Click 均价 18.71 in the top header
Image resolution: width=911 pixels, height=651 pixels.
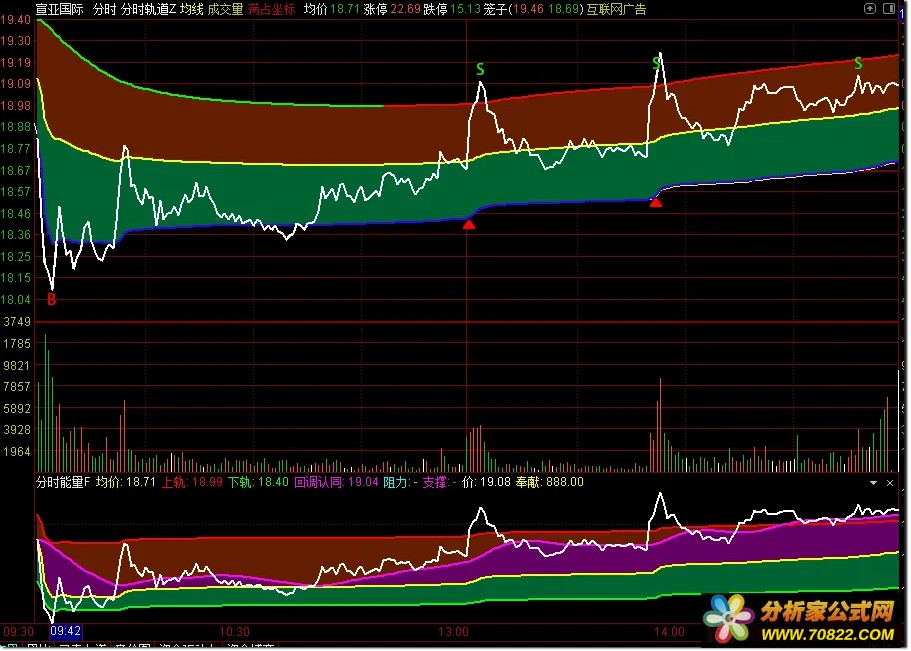coord(331,9)
